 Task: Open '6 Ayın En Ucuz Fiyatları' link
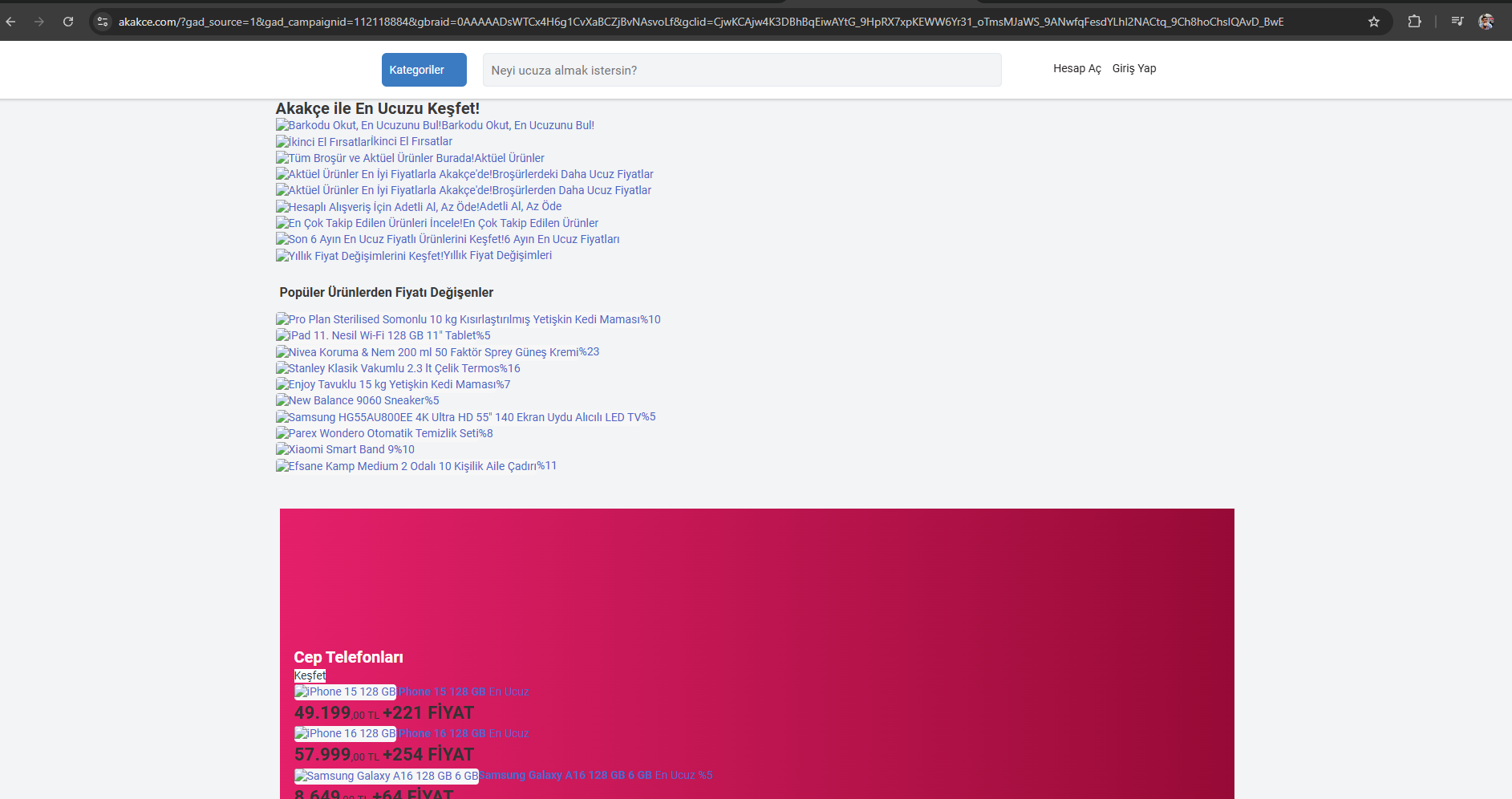tap(448, 239)
